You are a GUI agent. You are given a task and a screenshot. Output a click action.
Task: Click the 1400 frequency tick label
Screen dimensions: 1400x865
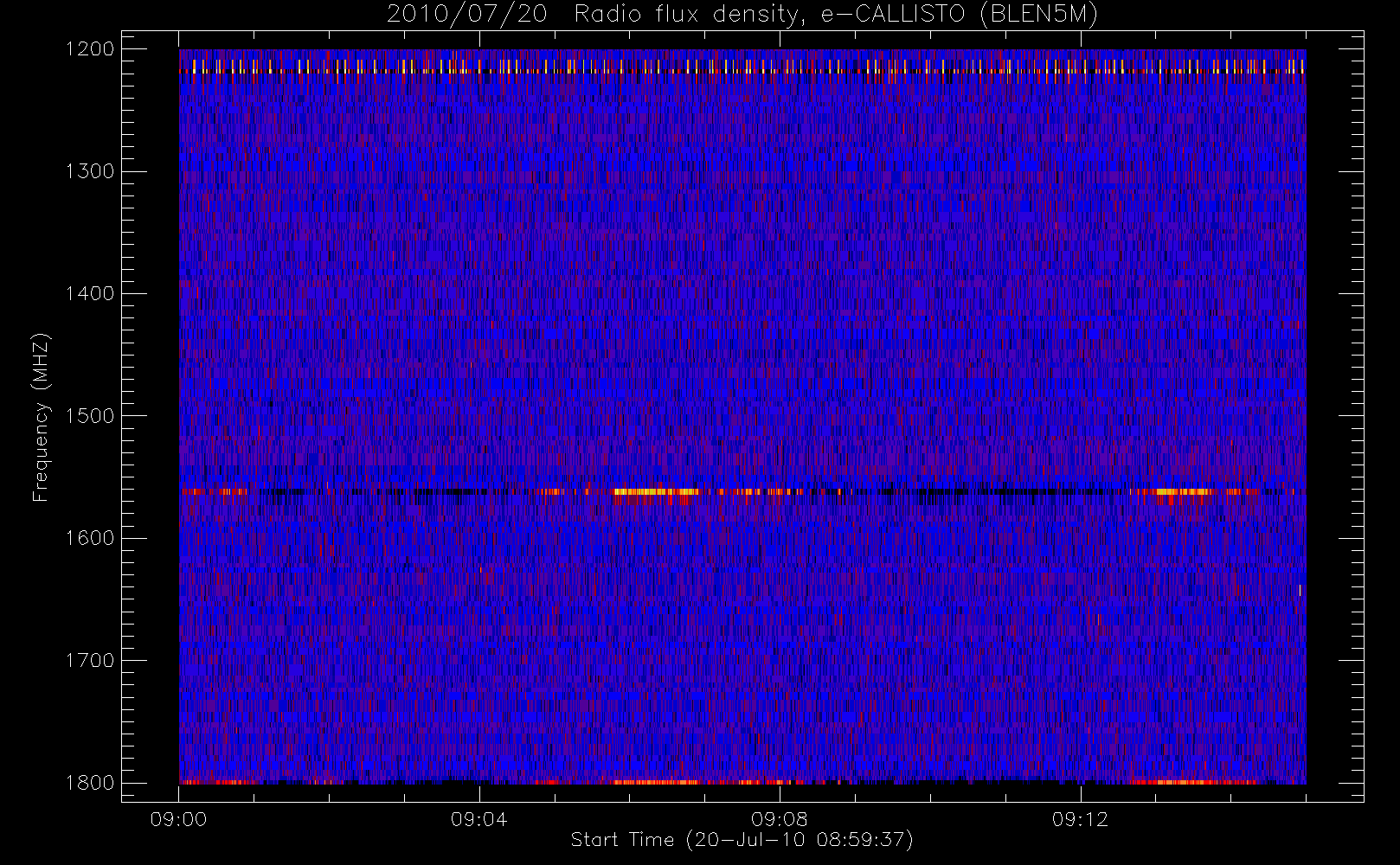coord(90,294)
